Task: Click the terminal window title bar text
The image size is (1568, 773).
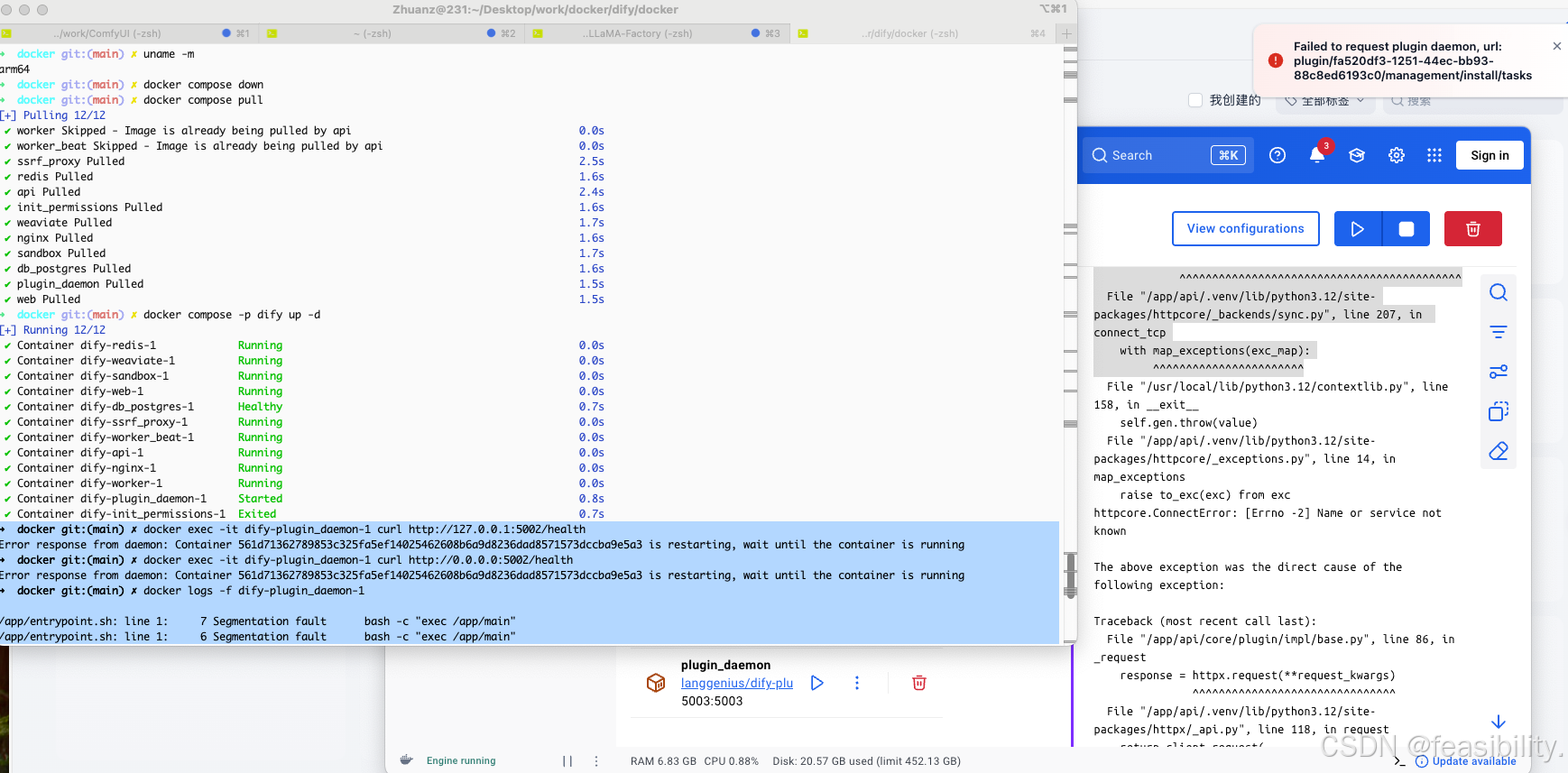Action: tap(535, 10)
